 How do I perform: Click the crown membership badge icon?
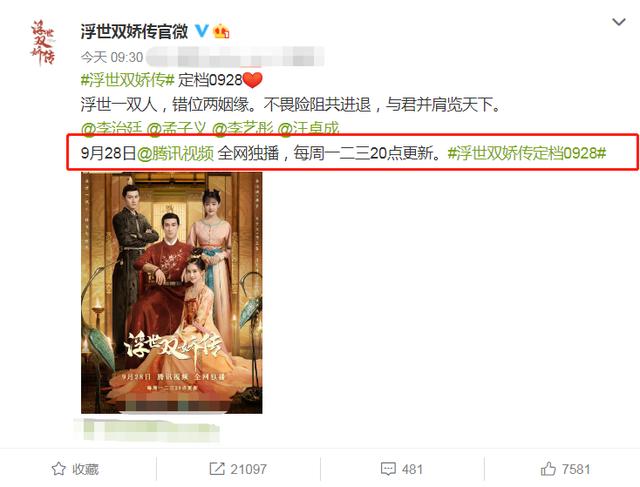(221, 31)
